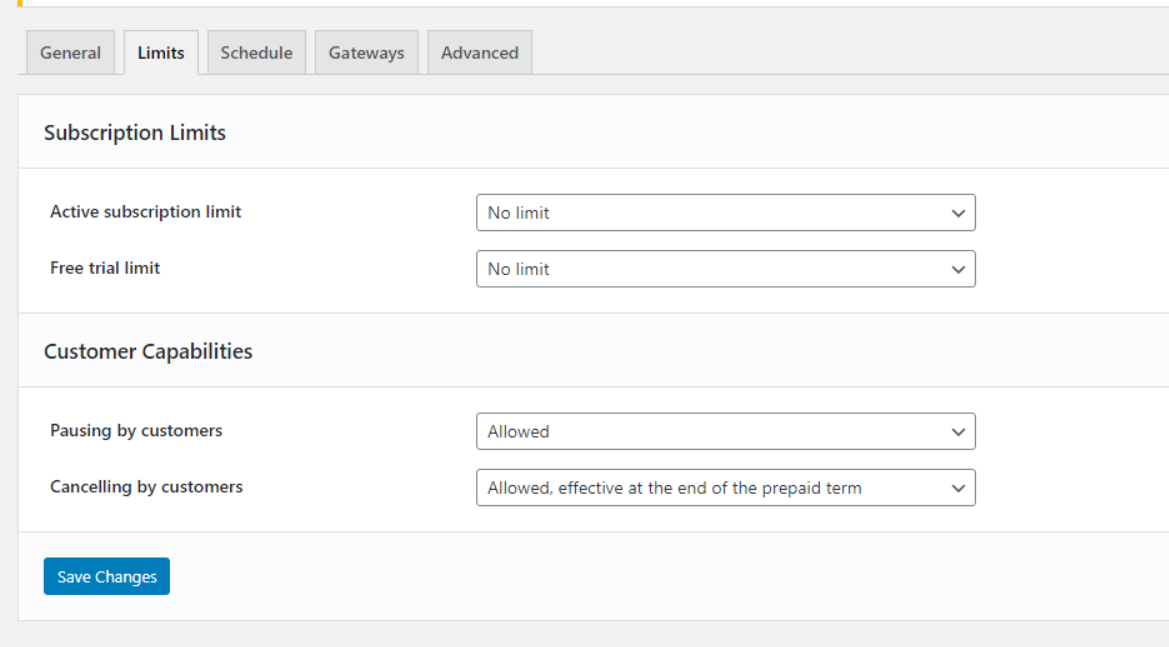Click chevron arrow on Active subscription limit select
1169x647 pixels.
click(958, 213)
